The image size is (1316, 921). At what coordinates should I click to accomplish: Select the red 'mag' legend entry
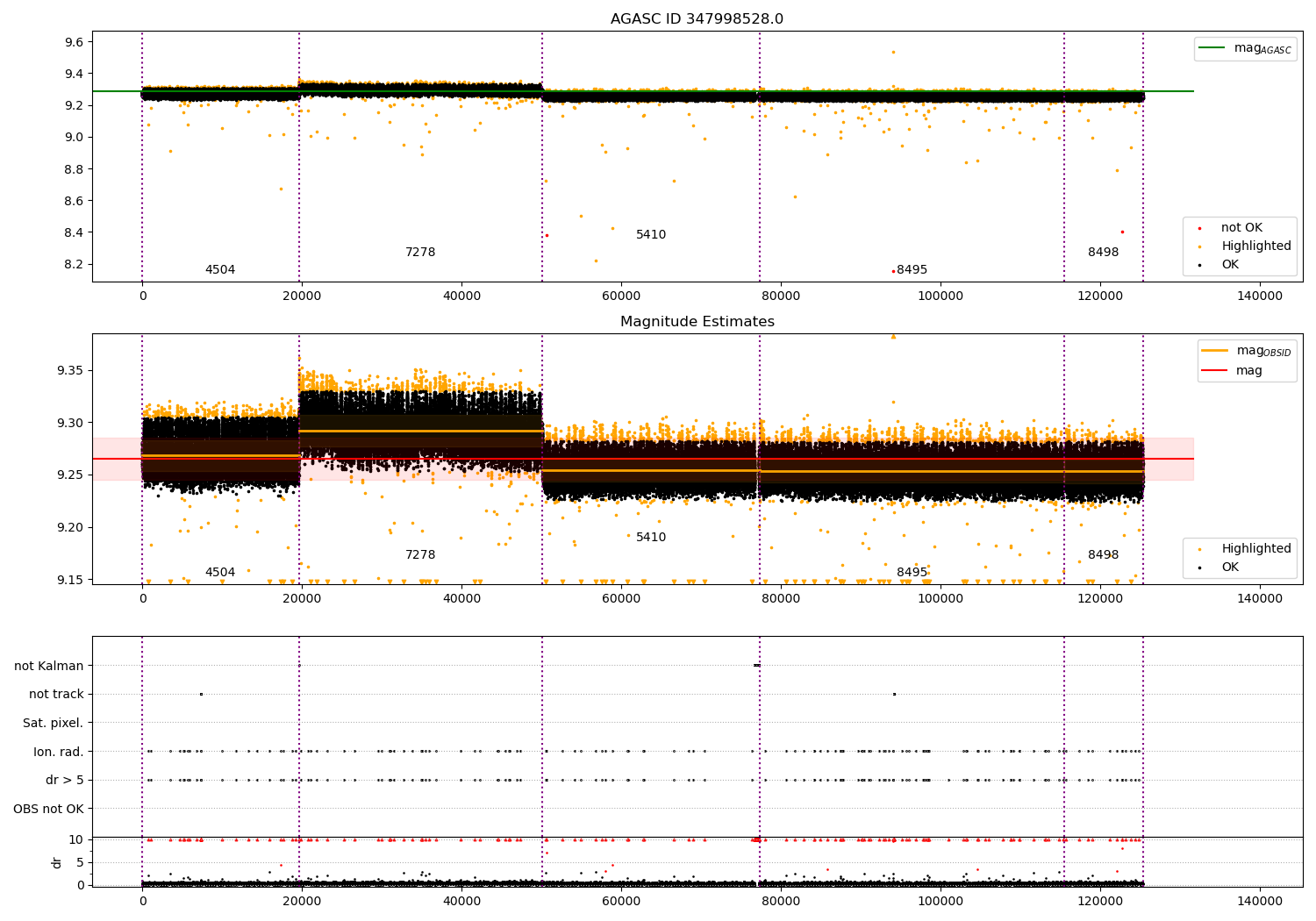[x=1232, y=371]
